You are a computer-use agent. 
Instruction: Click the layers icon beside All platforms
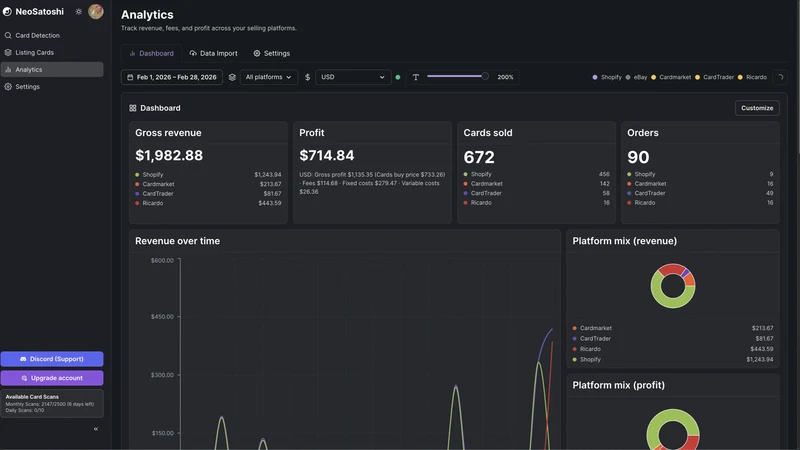pos(232,77)
